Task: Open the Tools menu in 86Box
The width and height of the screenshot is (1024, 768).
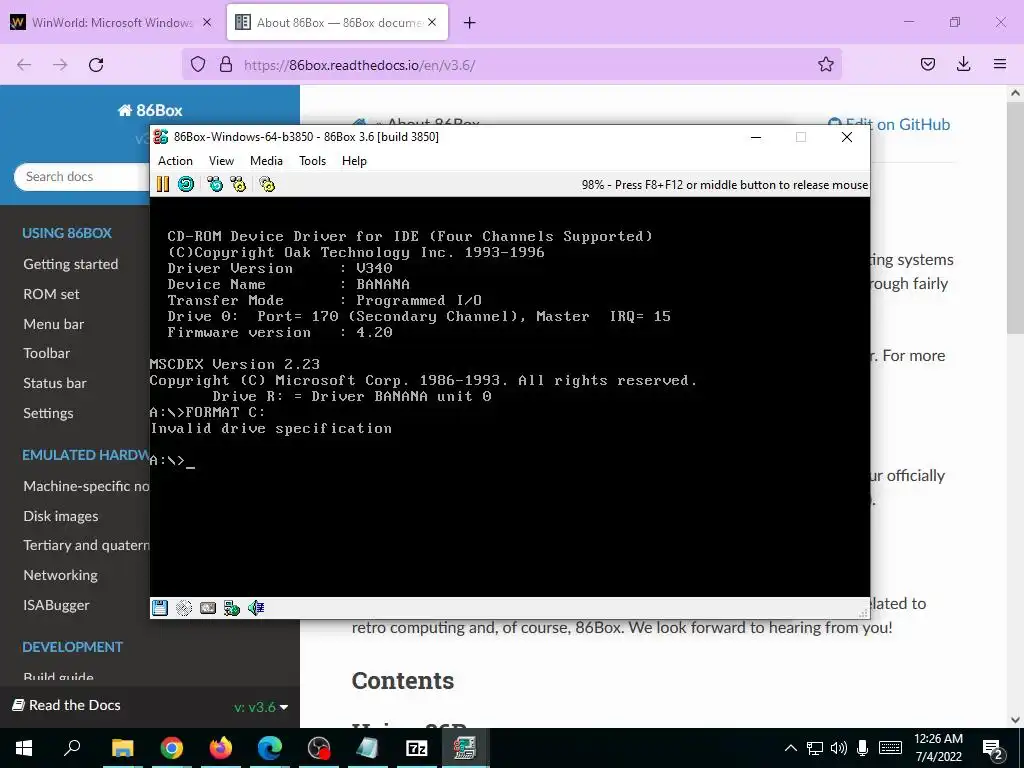Action: tap(312, 161)
